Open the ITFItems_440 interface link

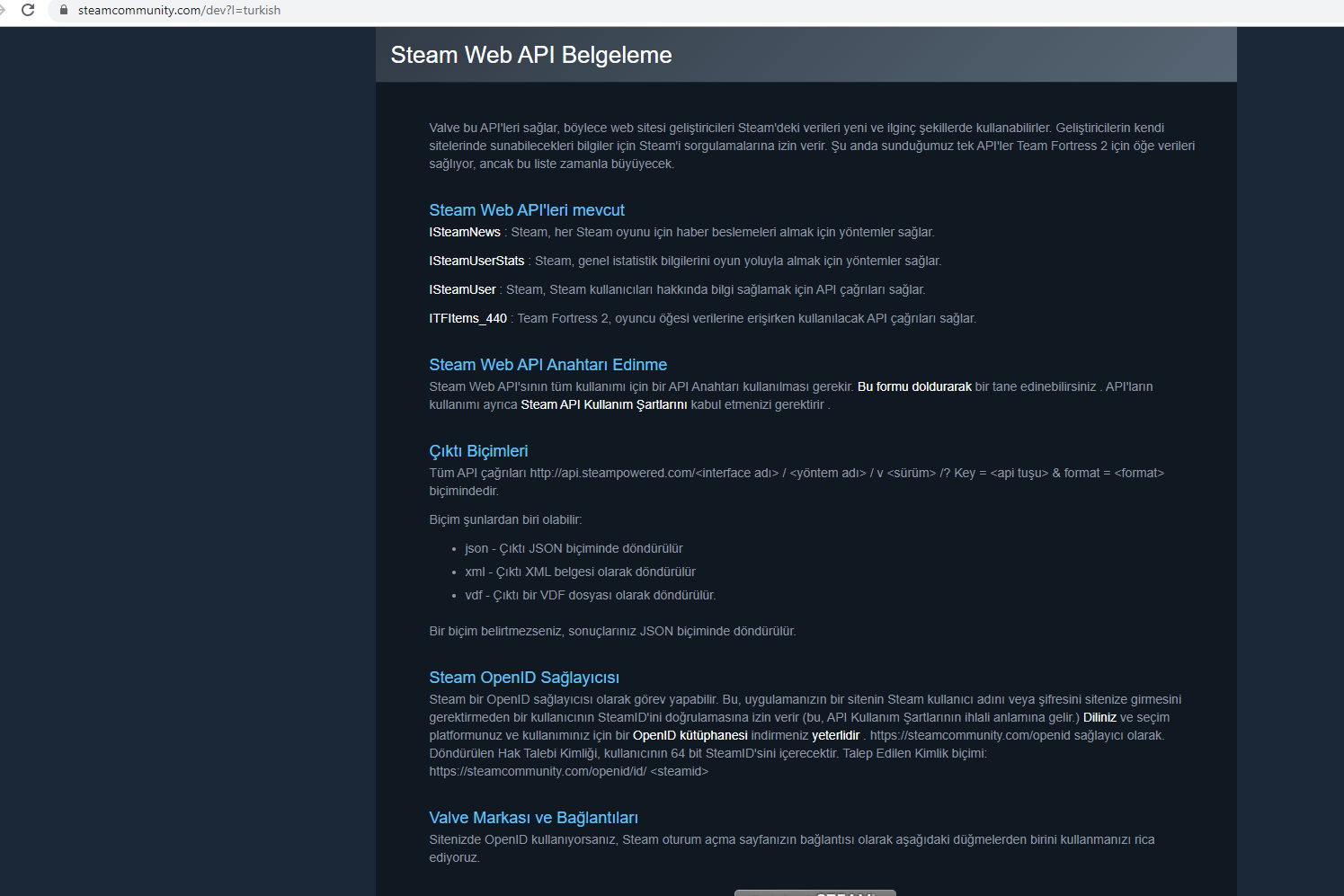tap(467, 318)
